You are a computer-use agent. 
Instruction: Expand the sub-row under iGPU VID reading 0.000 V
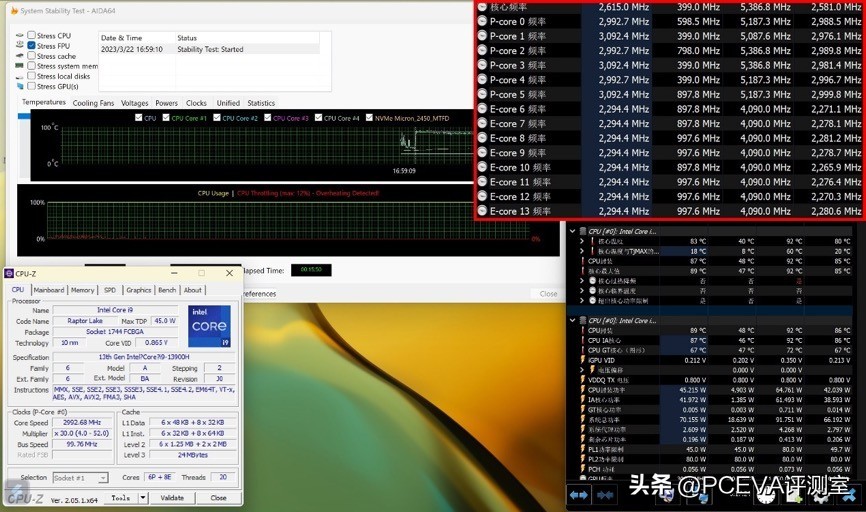click(x=582, y=370)
